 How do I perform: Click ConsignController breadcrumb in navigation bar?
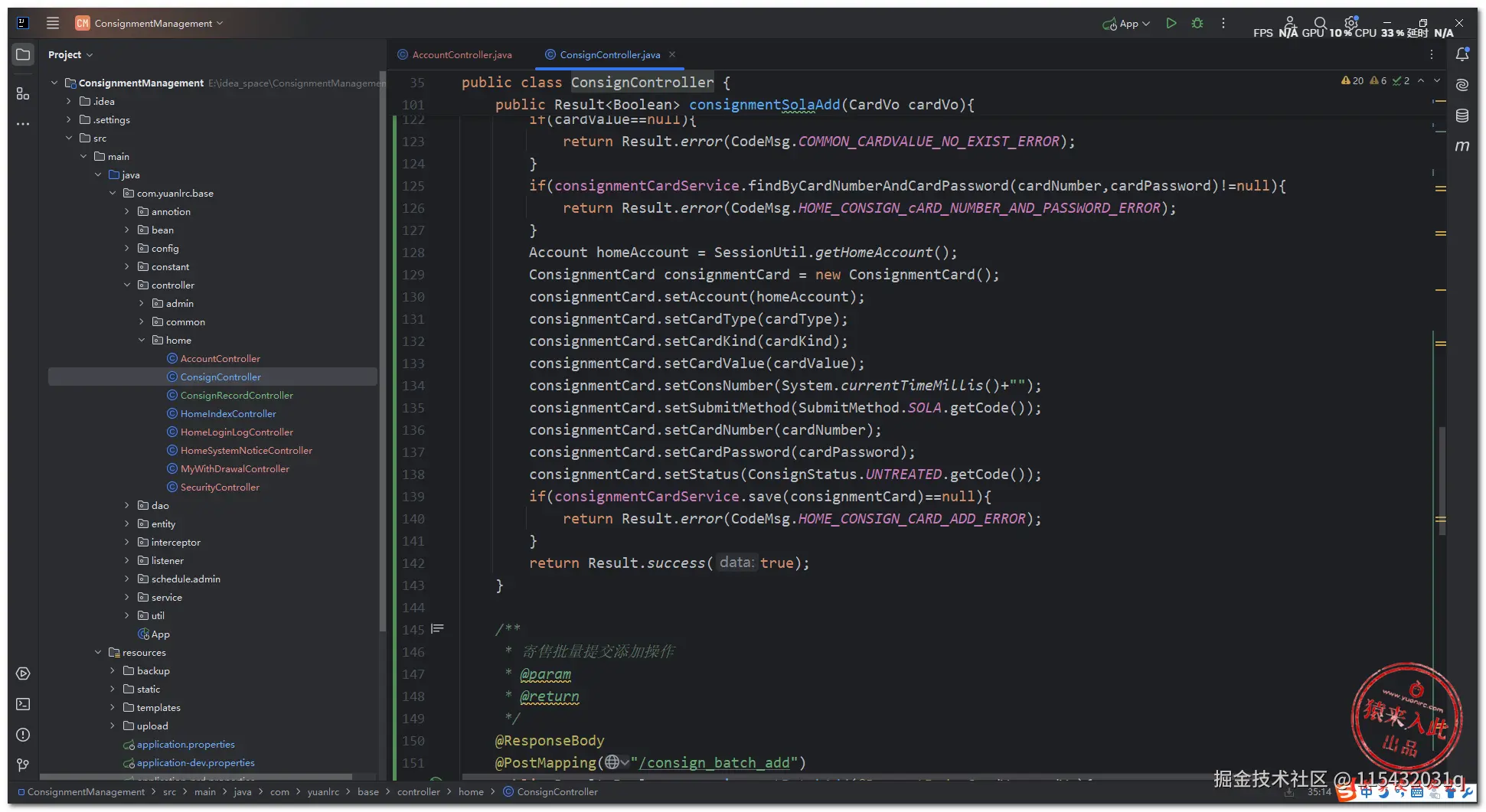(550, 791)
